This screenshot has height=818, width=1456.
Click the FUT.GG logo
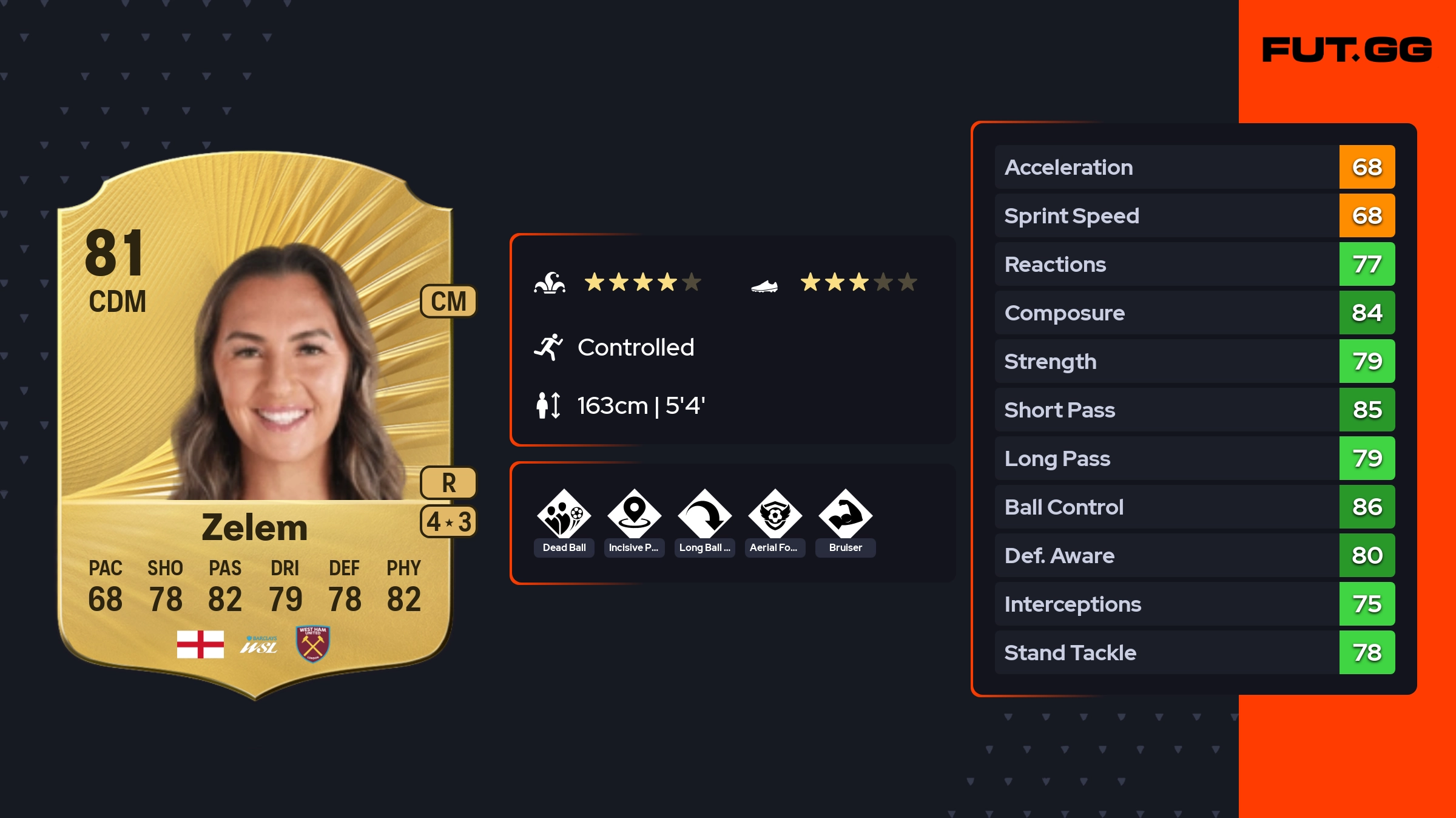(1347, 50)
